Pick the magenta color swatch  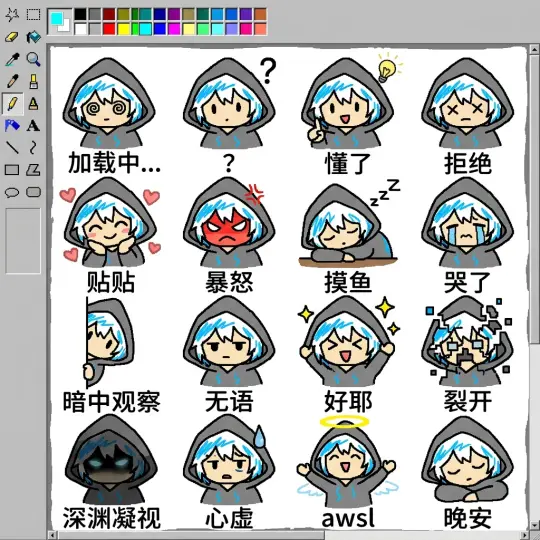click(174, 29)
